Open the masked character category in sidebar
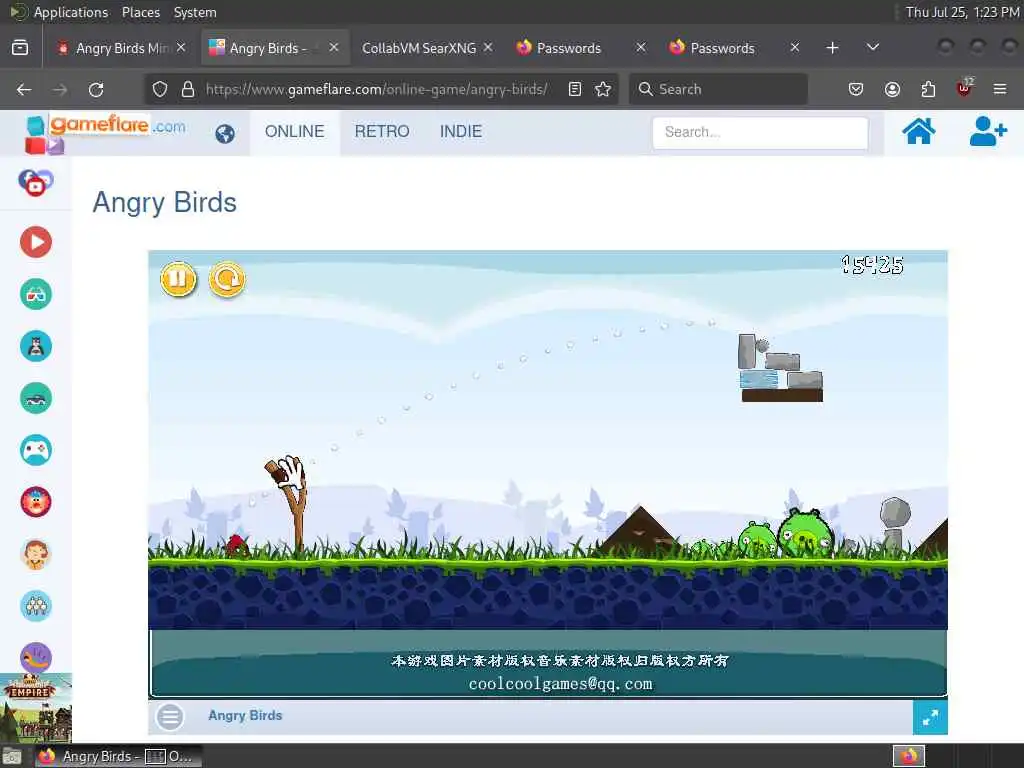1024x768 pixels. point(36,346)
